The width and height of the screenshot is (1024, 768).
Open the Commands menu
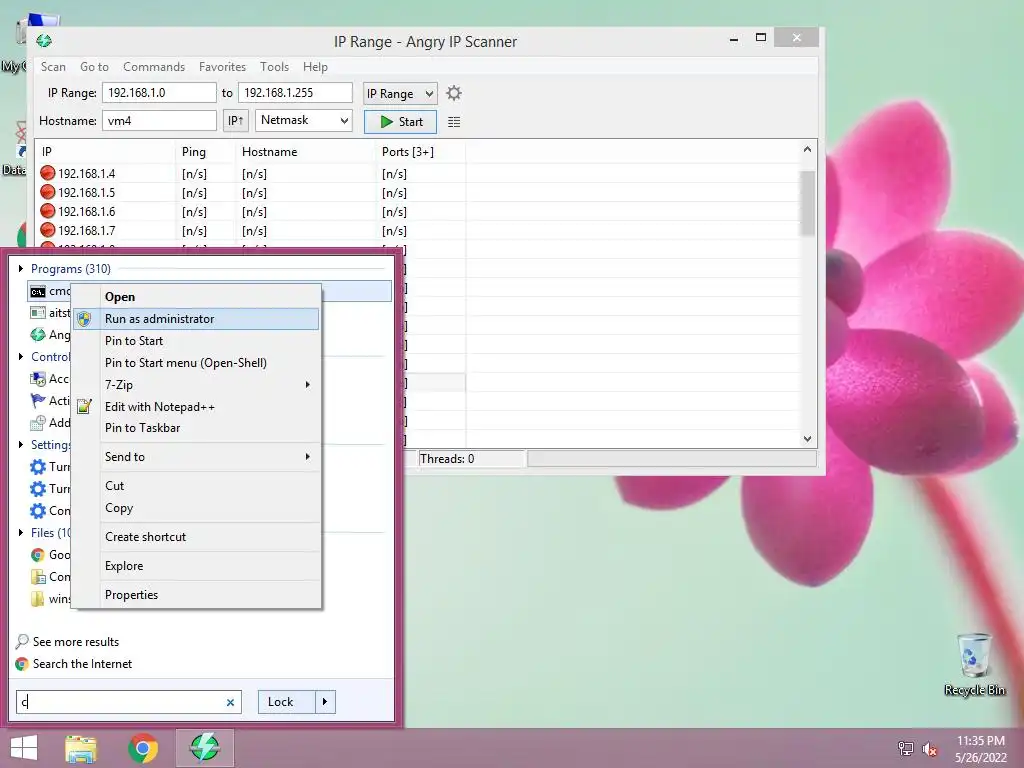coord(153,67)
